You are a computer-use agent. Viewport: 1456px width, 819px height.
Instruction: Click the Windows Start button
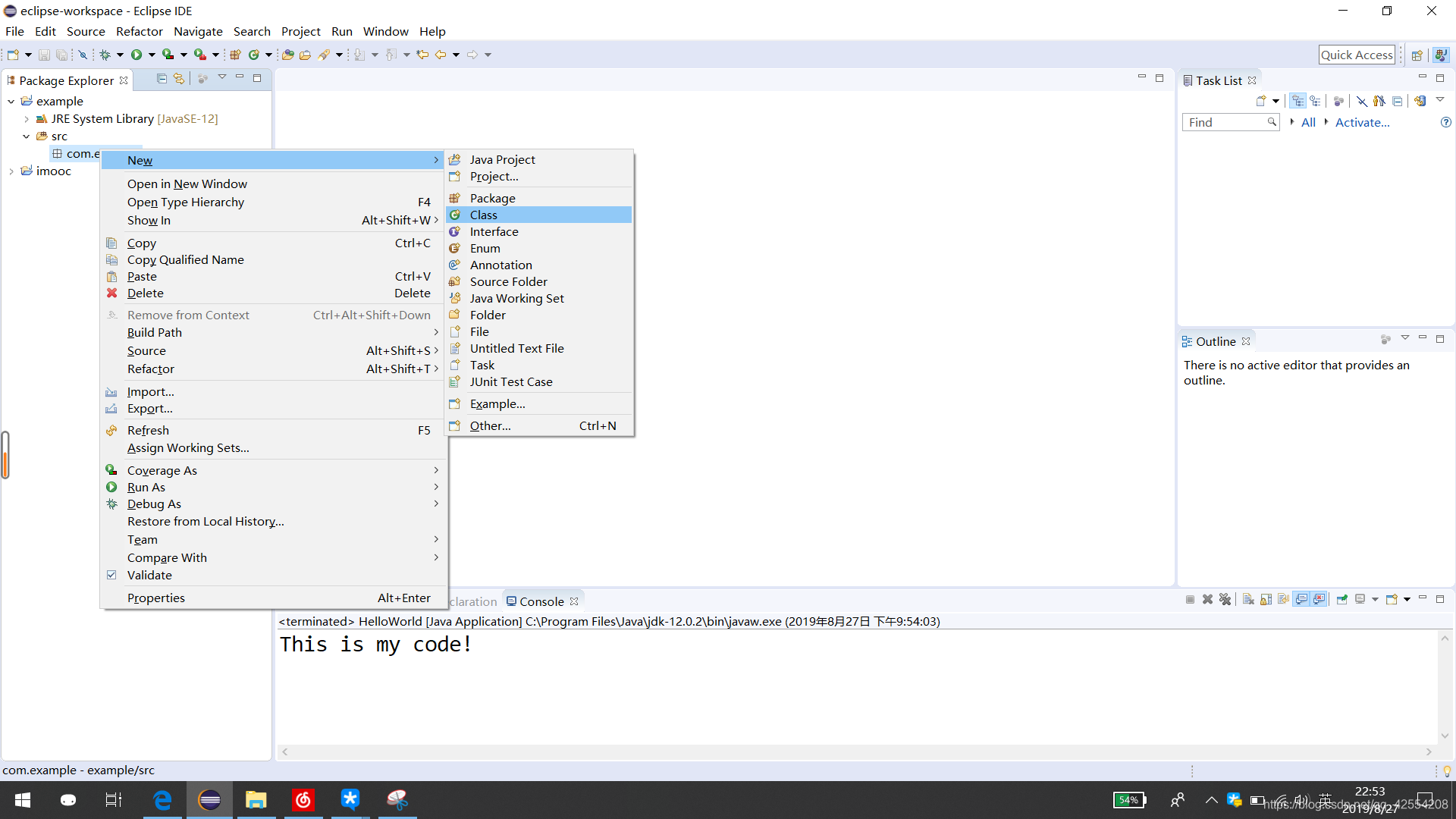[x=23, y=799]
